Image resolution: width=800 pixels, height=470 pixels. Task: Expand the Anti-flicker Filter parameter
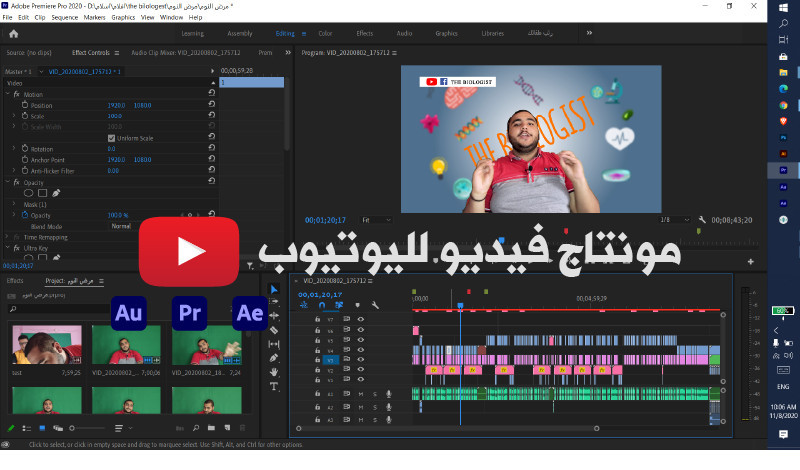click(14, 170)
